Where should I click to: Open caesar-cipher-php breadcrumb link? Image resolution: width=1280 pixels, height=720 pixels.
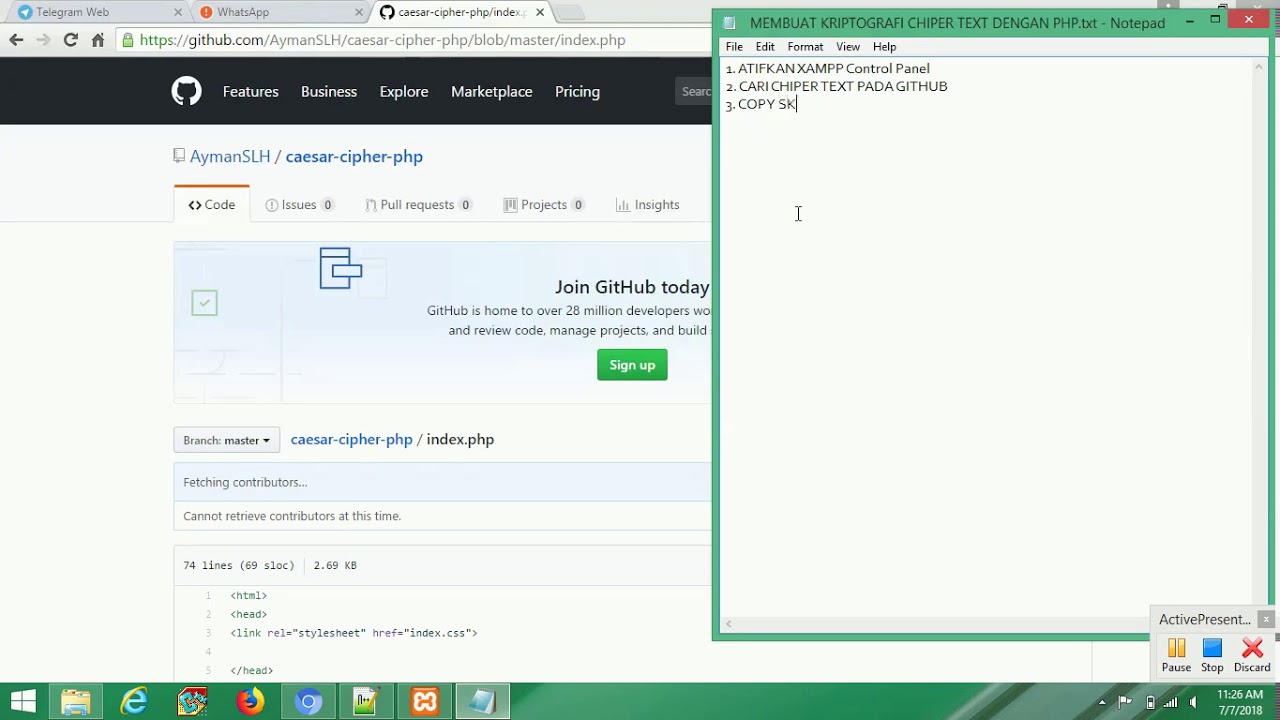point(351,439)
